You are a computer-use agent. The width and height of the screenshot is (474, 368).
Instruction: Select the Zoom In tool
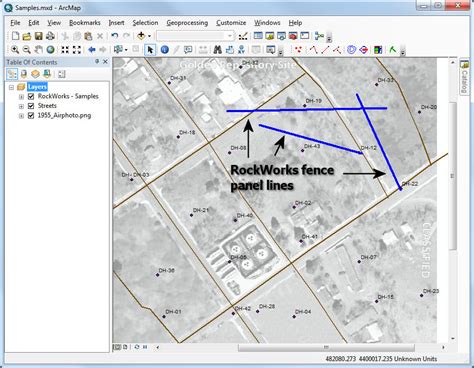point(15,50)
